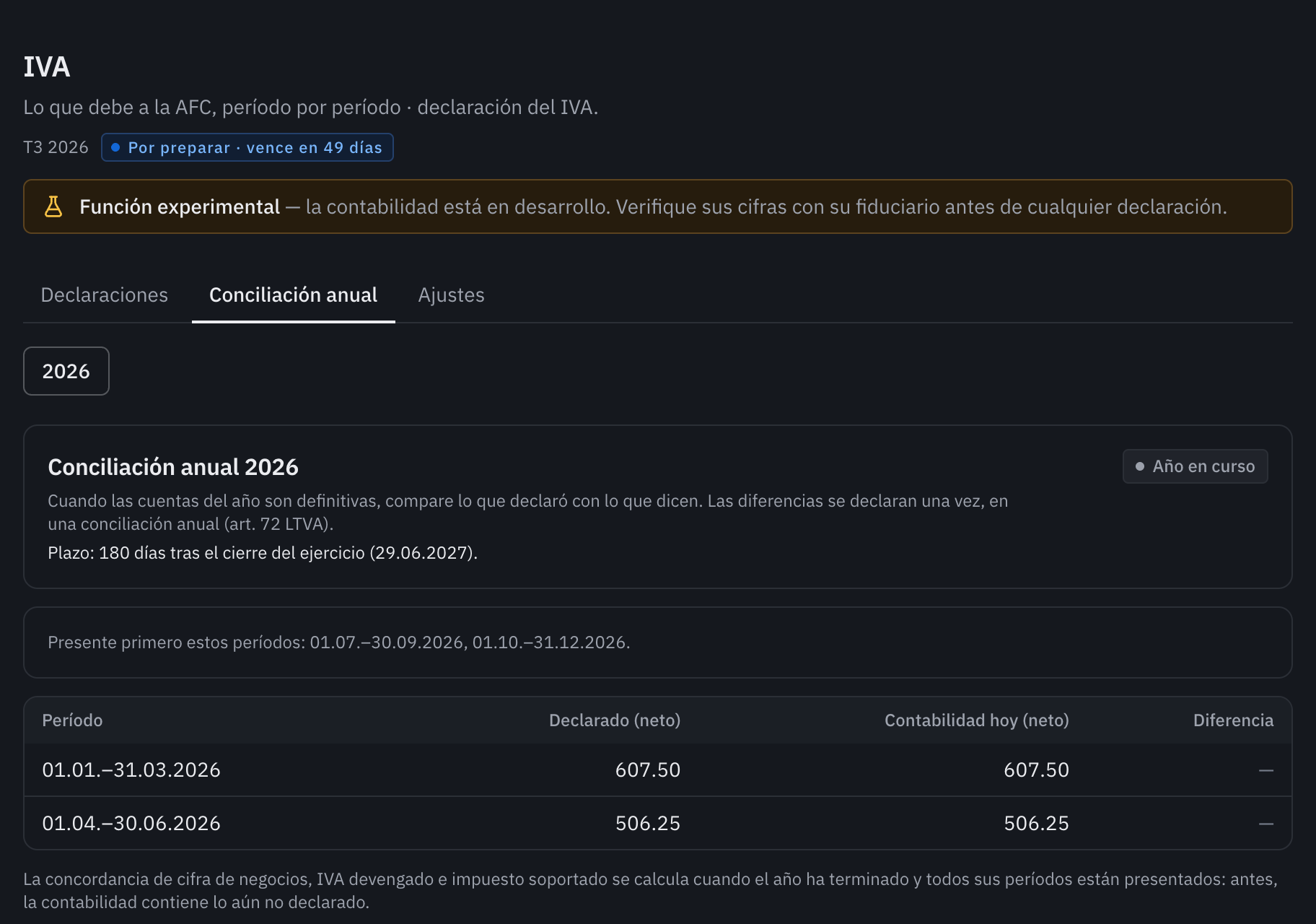The width and height of the screenshot is (1316, 924).
Task: Click the 'Conciliación anual 2026' card title
Action: pyautogui.click(x=173, y=467)
